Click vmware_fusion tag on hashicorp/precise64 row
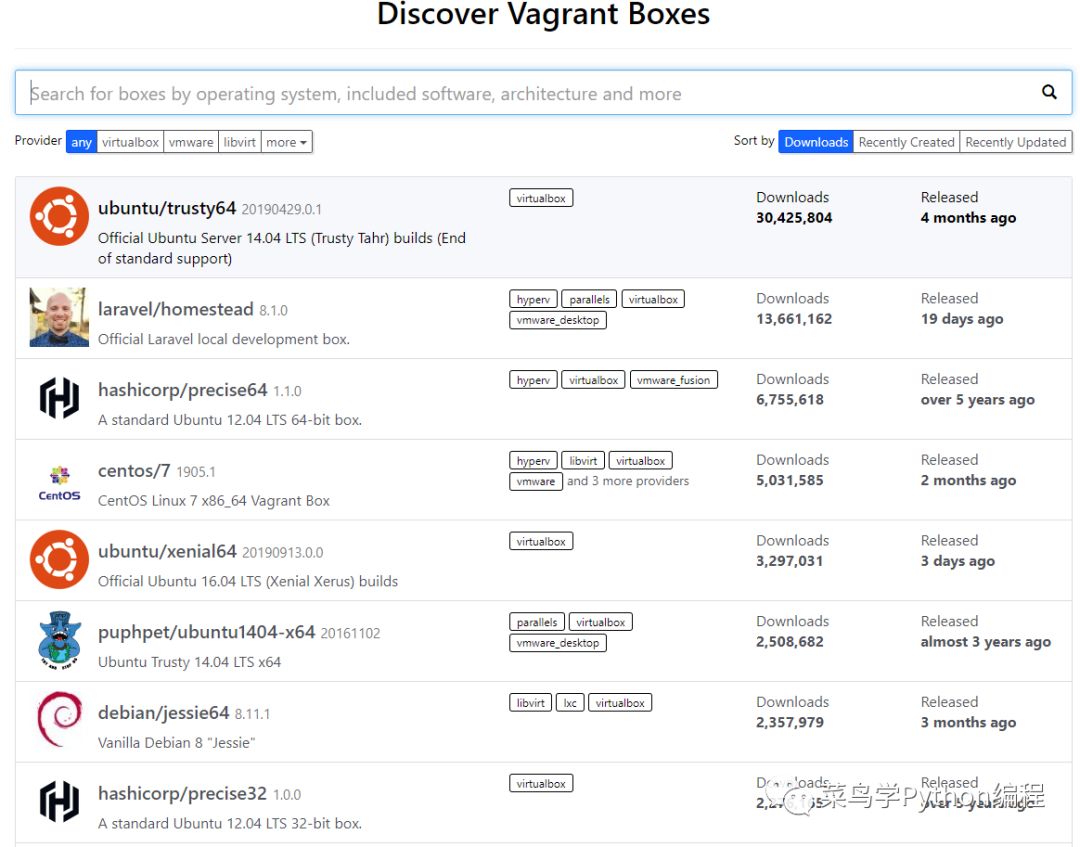1080x847 pixels. [x=674, y=380]
